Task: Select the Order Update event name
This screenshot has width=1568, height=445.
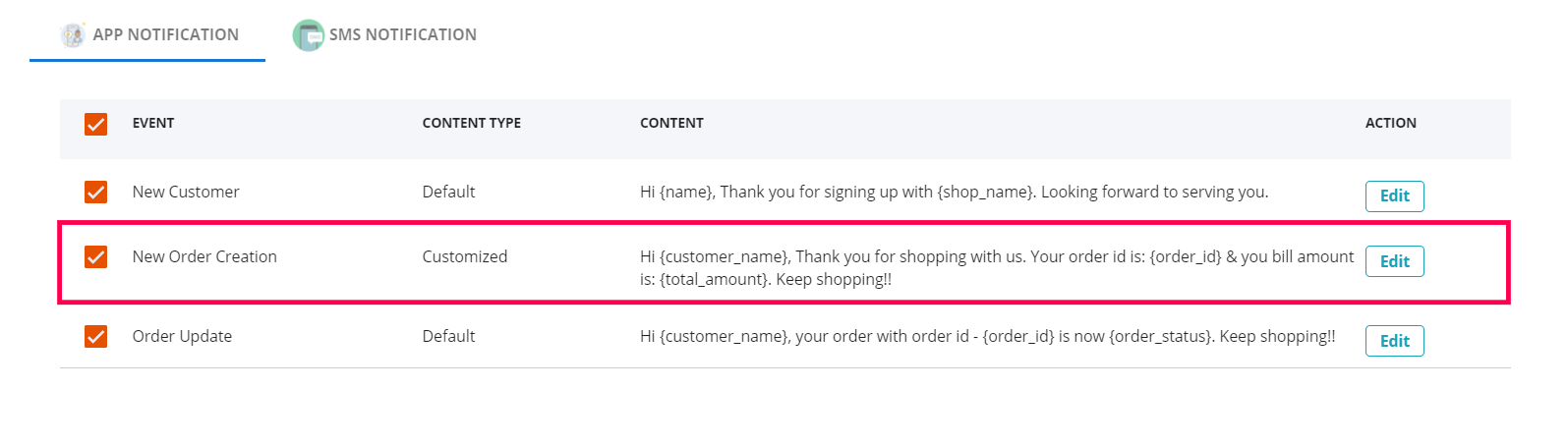Action: click(182, 337)
